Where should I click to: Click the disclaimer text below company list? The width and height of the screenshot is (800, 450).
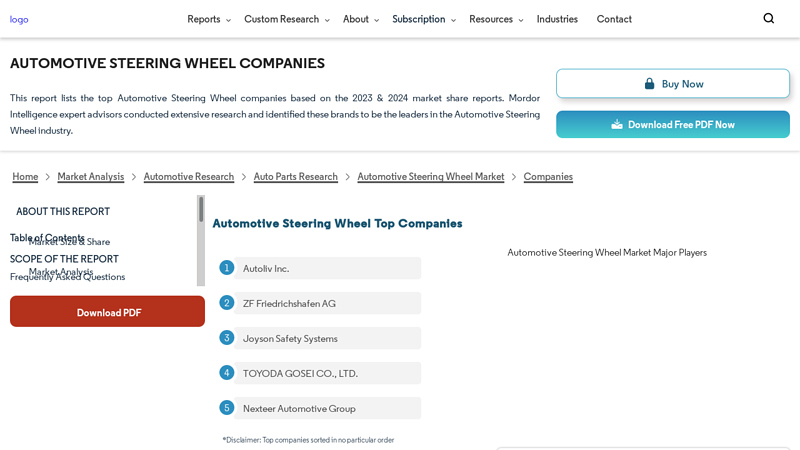308,440
